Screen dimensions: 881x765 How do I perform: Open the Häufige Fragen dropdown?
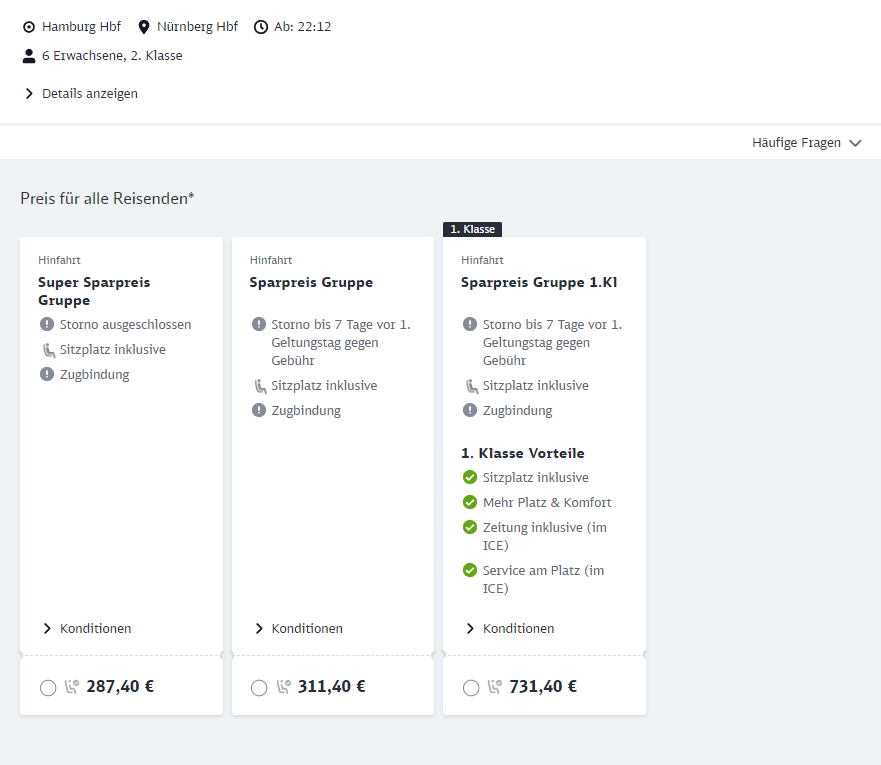[807, 143]
